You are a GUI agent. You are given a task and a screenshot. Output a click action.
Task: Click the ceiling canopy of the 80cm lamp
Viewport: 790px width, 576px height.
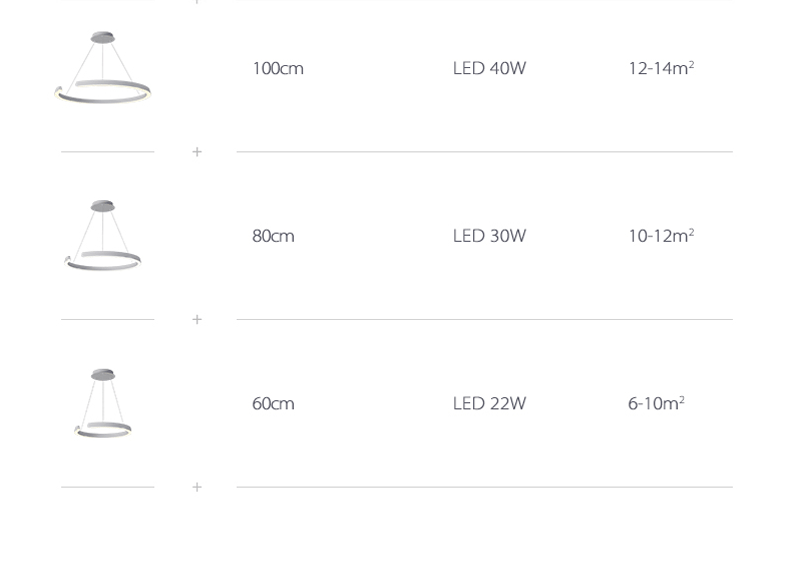(103, 206)
